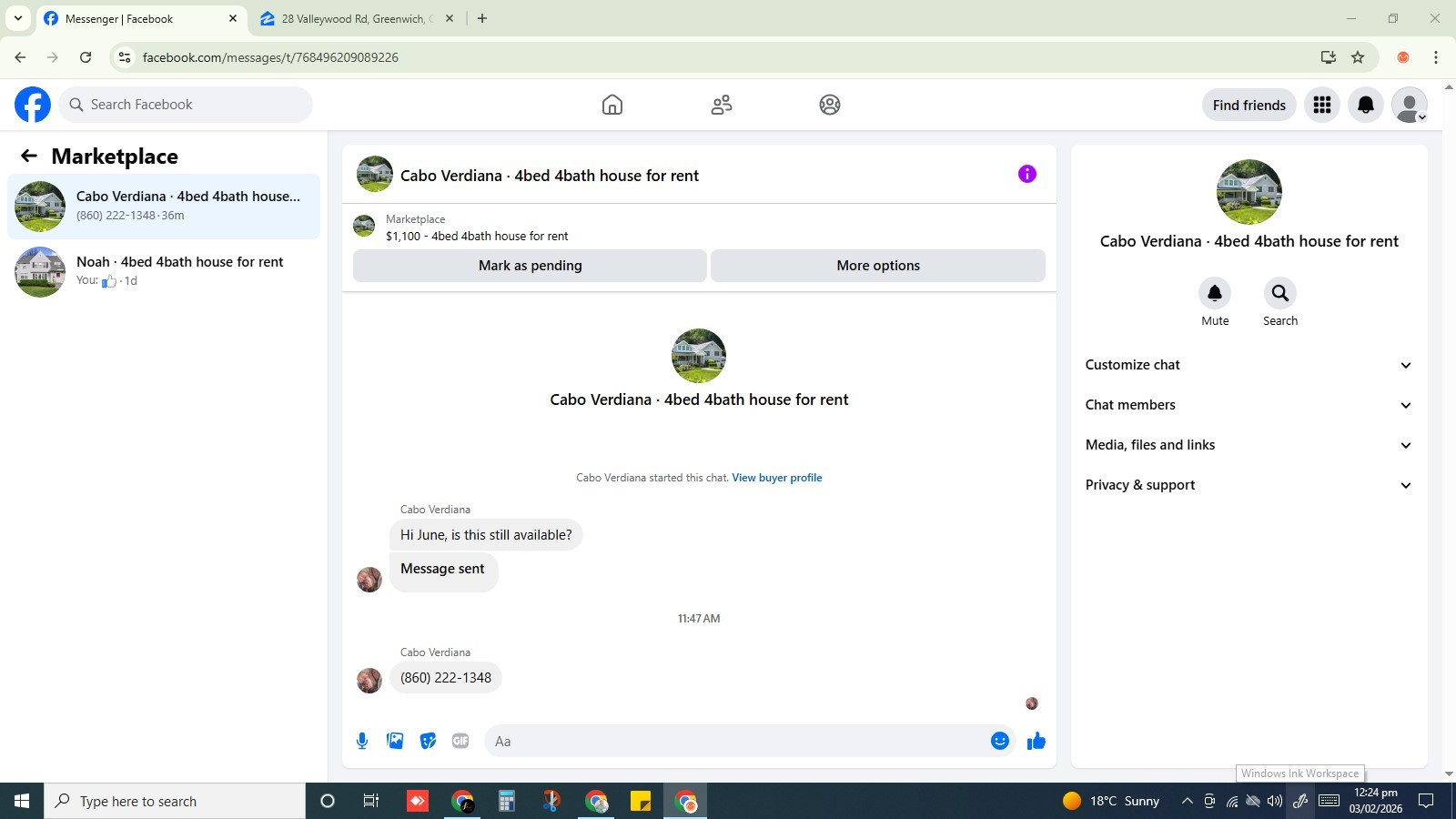1456x819 pixels.
Task: Click the Hi June, is this still available message
Action: (x=486, y=535)
